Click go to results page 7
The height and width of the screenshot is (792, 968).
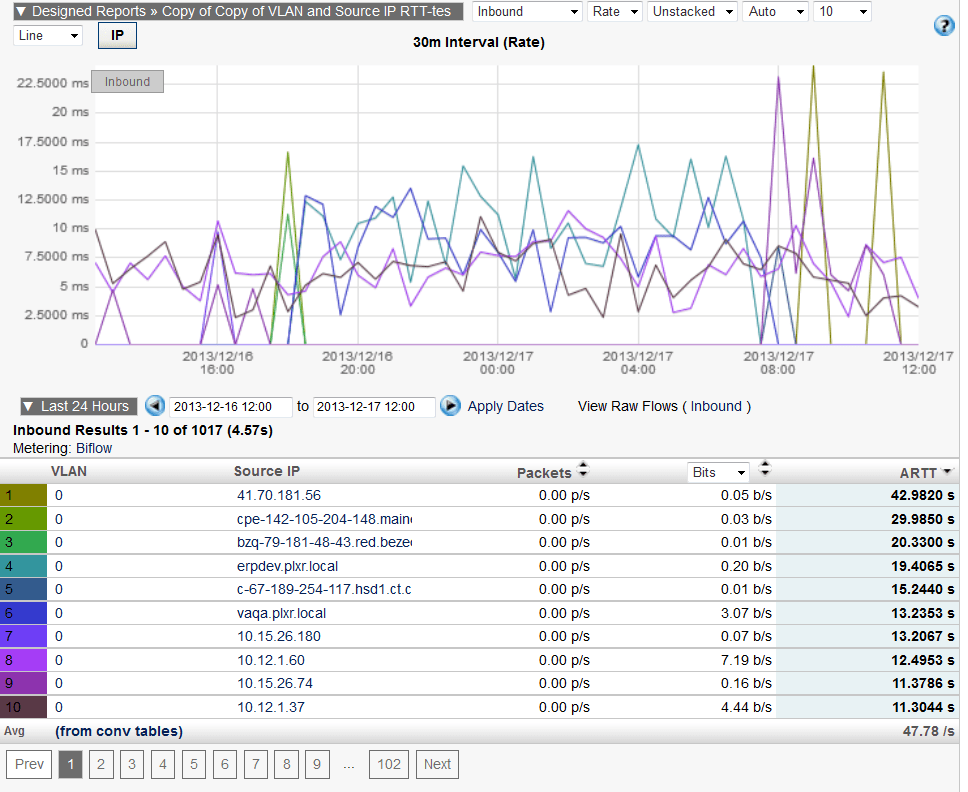click(x=256, y=764)
